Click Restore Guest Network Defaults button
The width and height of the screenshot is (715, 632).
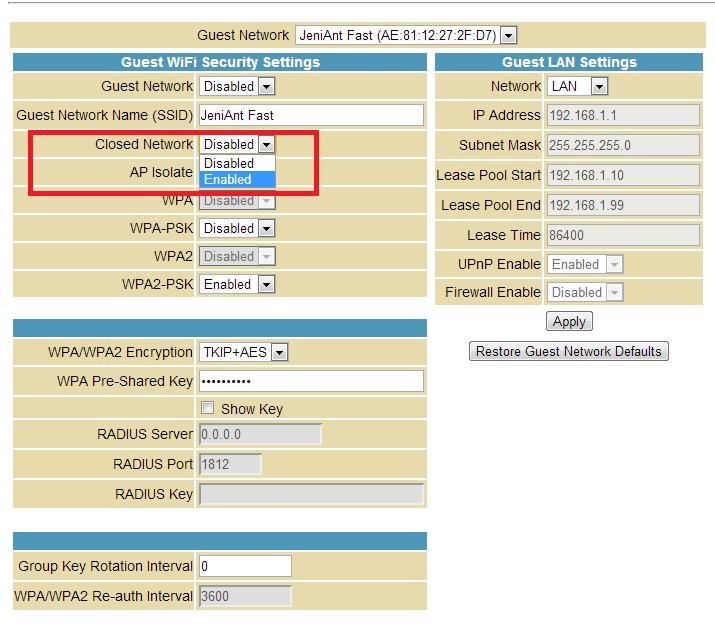point(569,351)
